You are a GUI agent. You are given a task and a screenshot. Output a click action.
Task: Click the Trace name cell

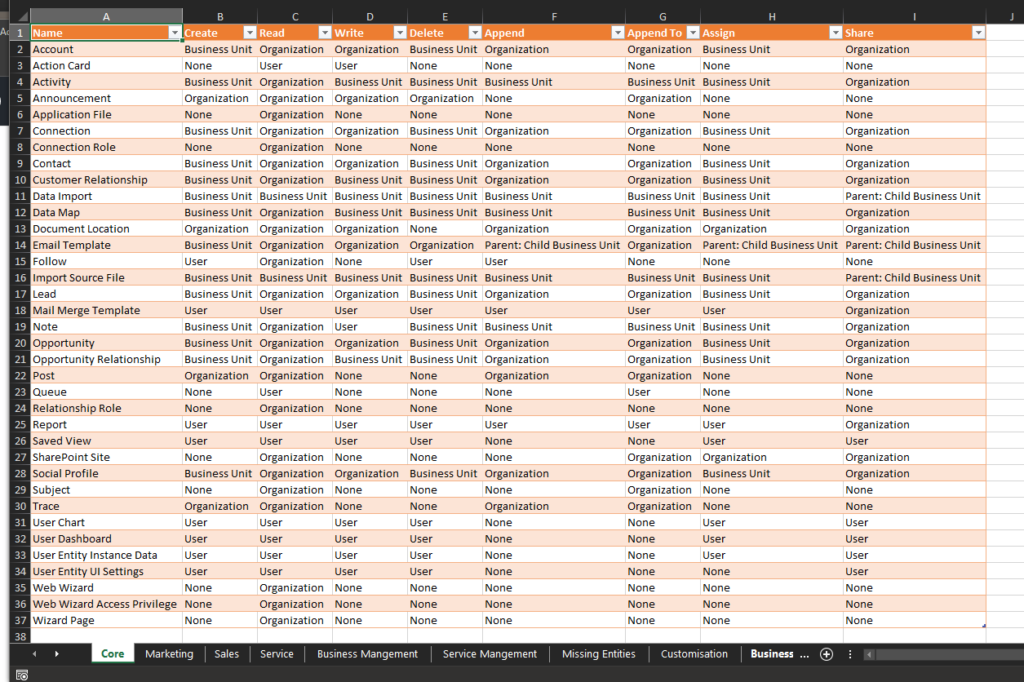[106, 506]
